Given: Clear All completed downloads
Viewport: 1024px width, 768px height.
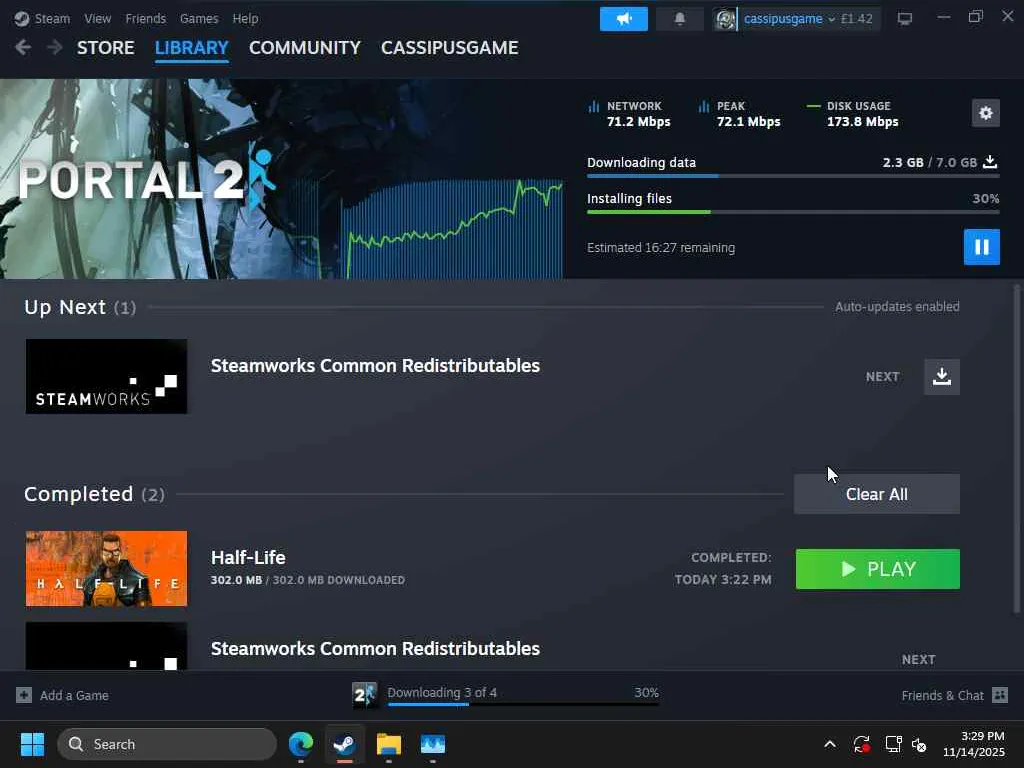Looking at the screenshot, I should click(876, 494).
